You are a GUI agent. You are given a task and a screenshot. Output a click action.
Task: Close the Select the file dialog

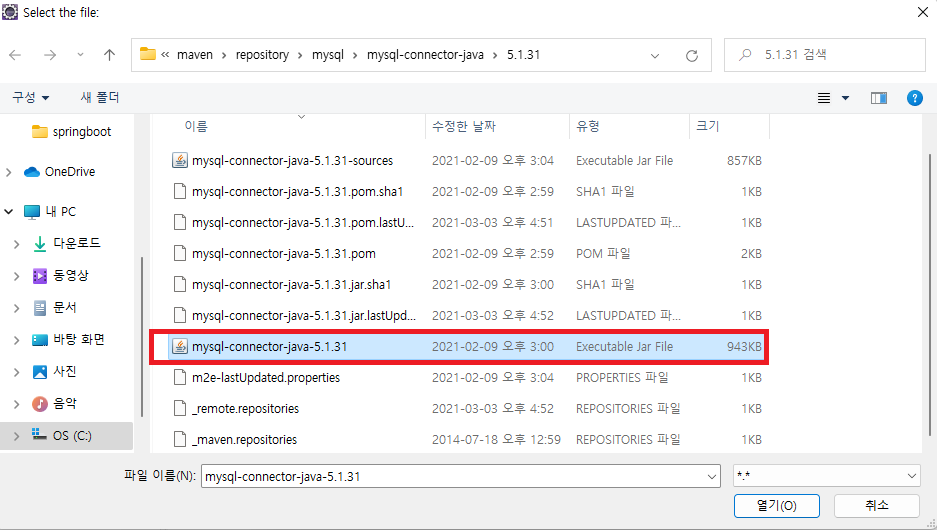pyautogui.click(x=923, y=12)
